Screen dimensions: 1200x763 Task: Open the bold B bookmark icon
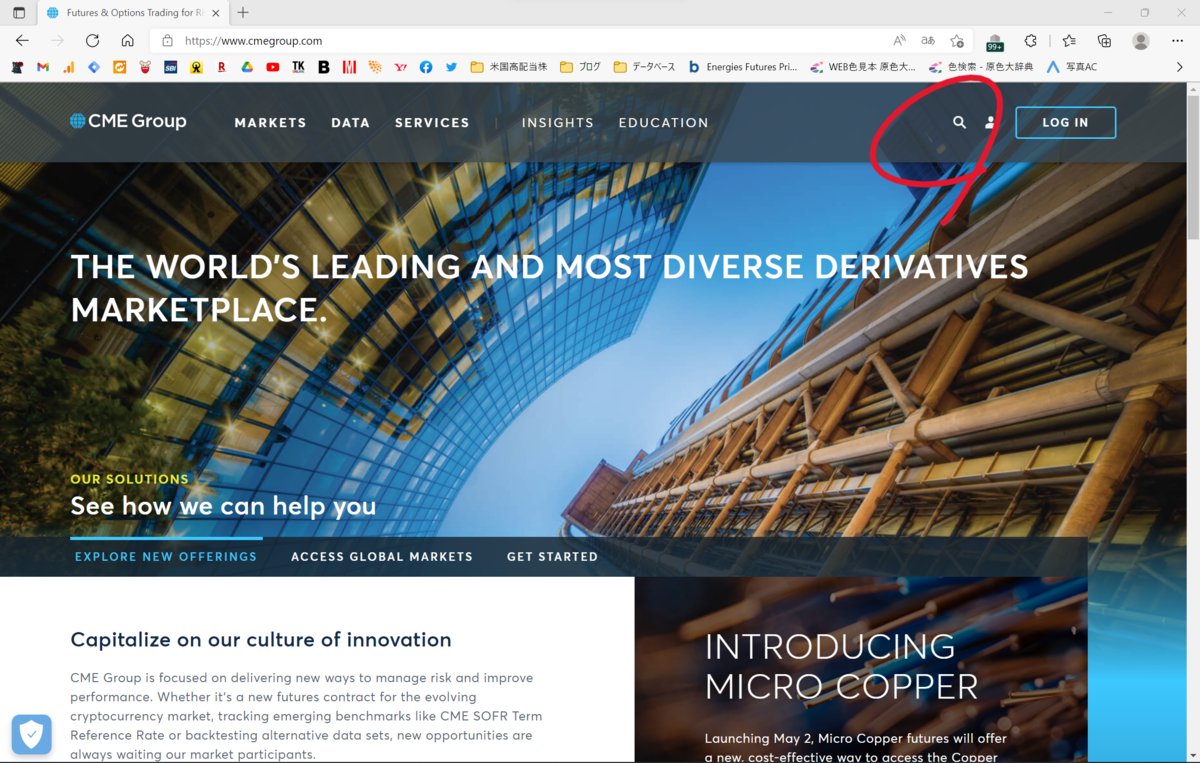(x=324, y=67)
